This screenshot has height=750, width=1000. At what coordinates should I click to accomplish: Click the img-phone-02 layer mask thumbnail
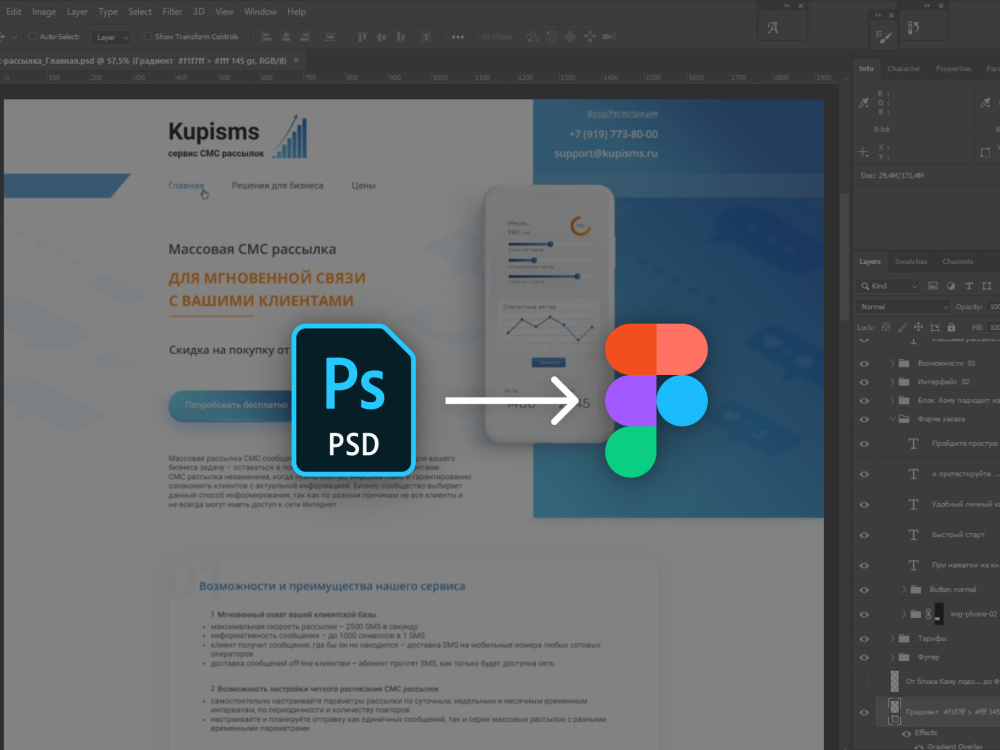point(939,614)
